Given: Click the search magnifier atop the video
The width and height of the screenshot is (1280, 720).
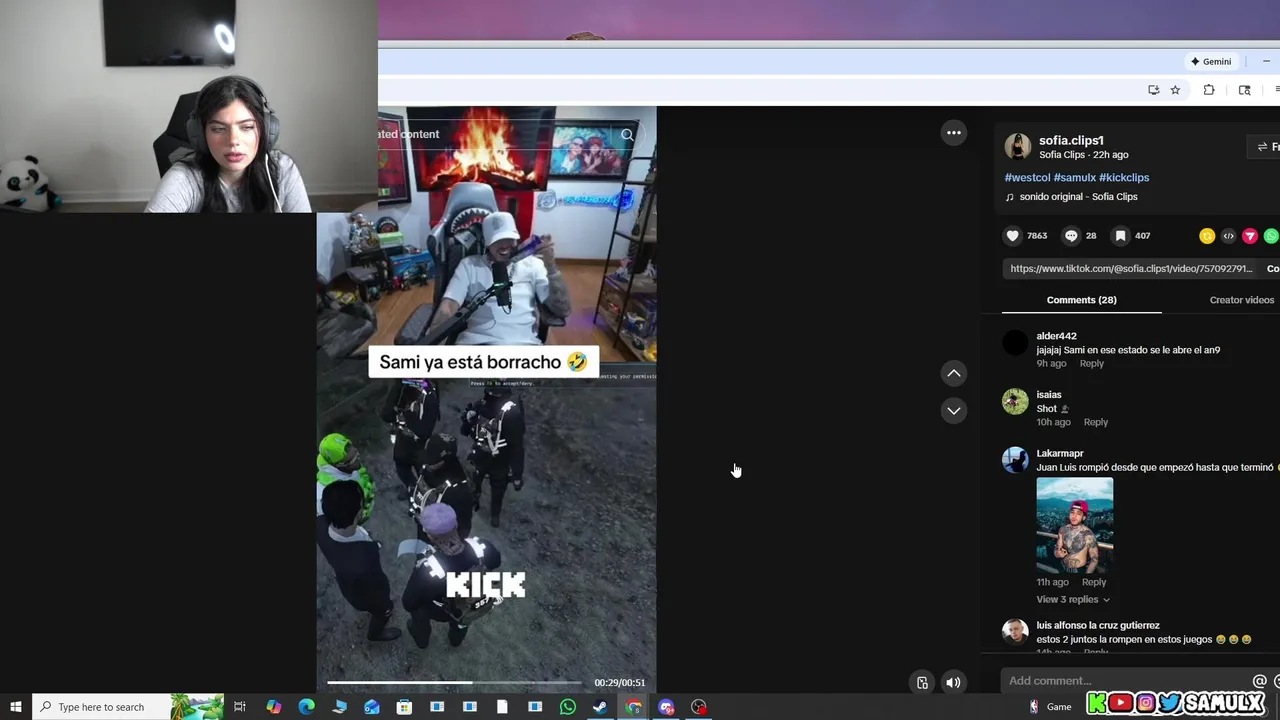Looking at the screenshot, I should pyautogui.click(x=627, y=135).
